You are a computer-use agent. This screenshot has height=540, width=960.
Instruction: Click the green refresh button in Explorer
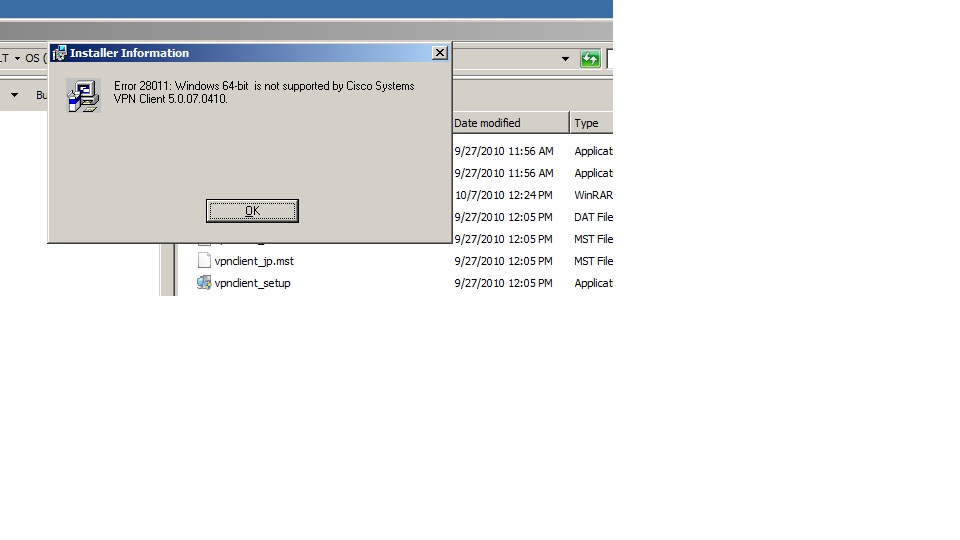point(590,59)
